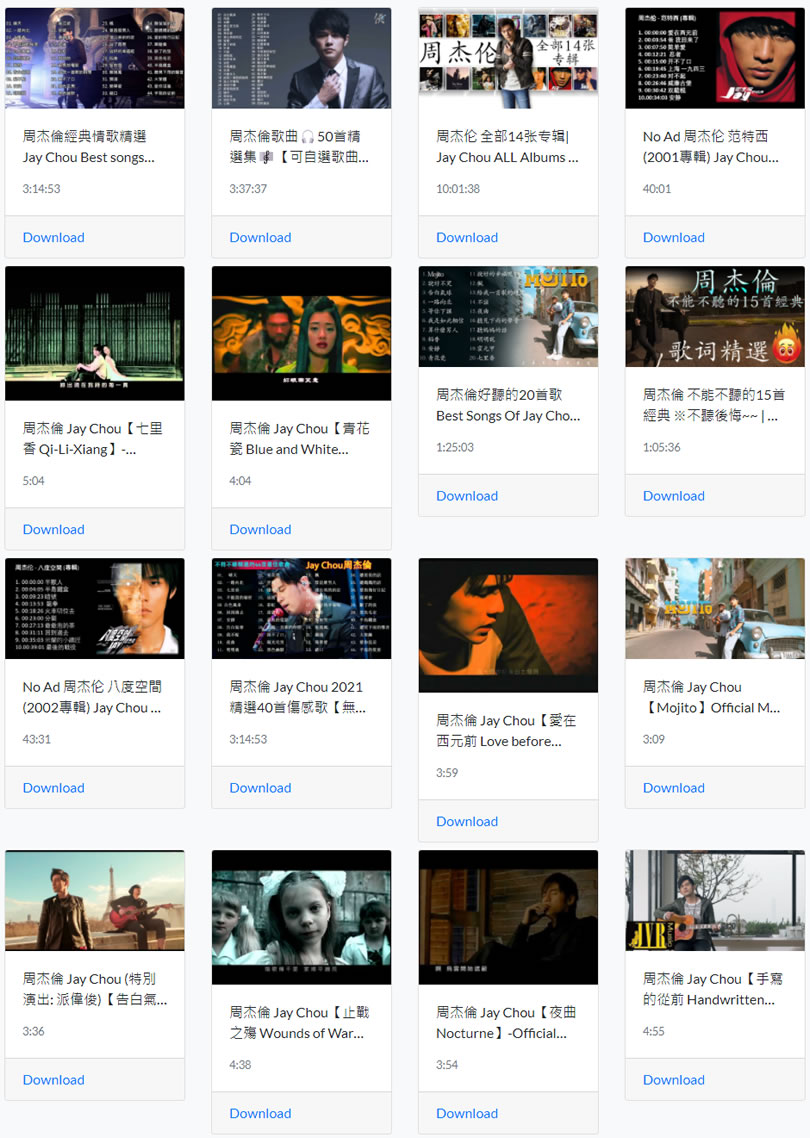Click title 周杰倫 Jay Chou【告白氣球】(特別演出: 派偉俊)
Image resolution: width=810 pixels, height=1138 pixels.
[95, 988]
